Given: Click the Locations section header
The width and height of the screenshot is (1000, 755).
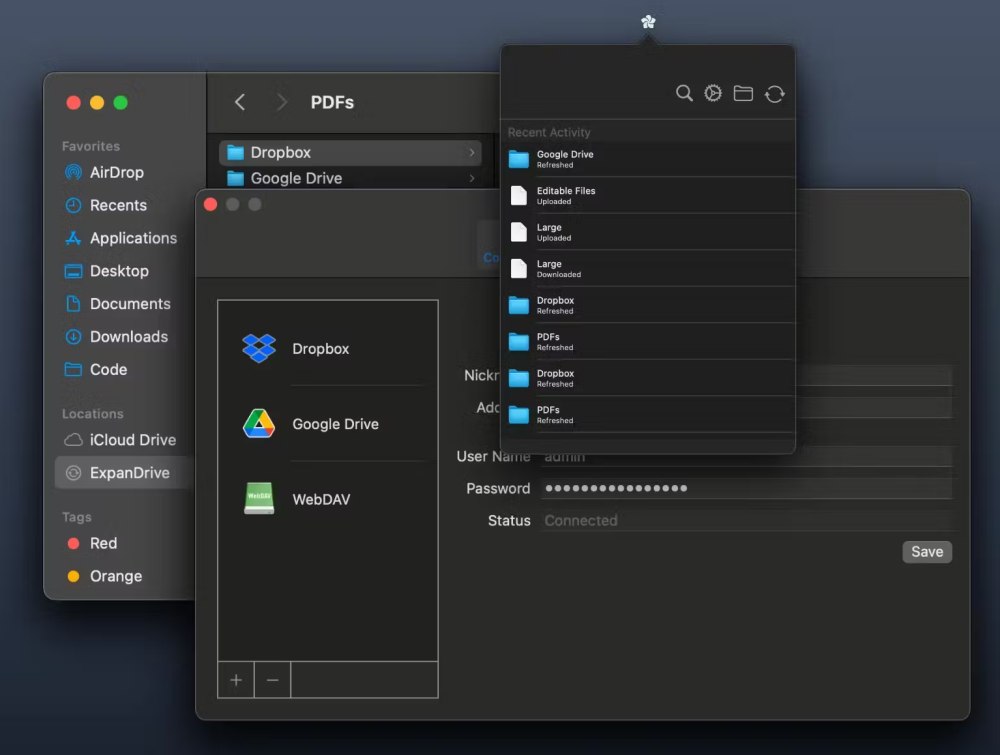Looking at the screenshot, I should click(x=92, y=414).
